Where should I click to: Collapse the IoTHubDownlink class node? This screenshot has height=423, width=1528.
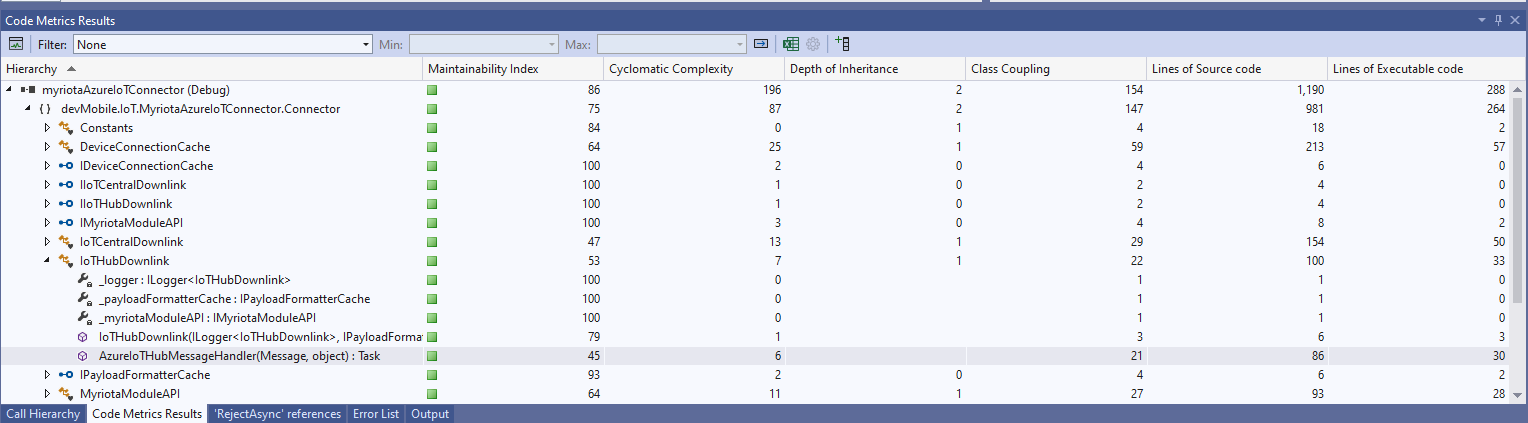pyautogui.click(x=47, y=261)
